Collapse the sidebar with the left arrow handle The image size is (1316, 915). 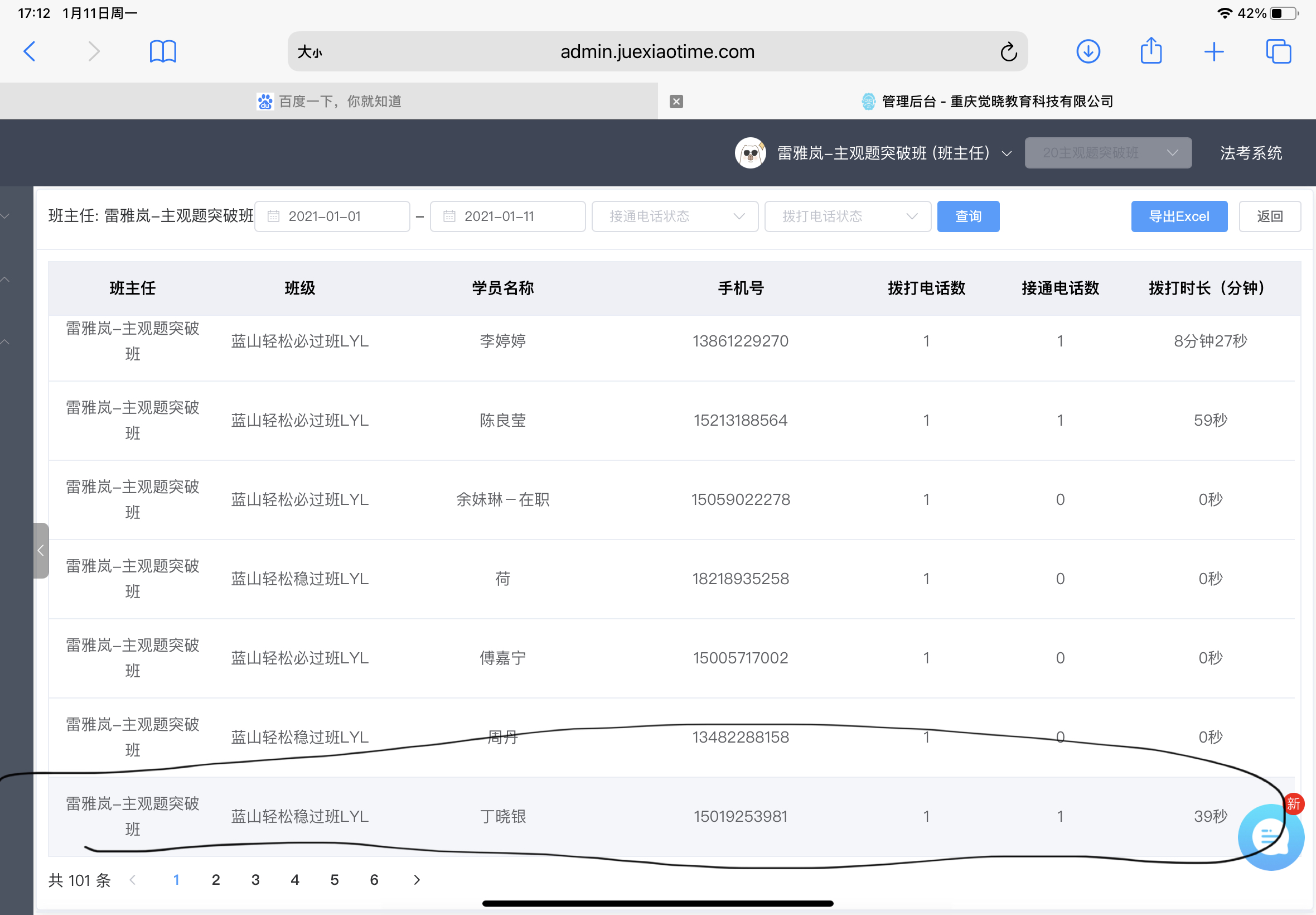[x=41, y=550]
